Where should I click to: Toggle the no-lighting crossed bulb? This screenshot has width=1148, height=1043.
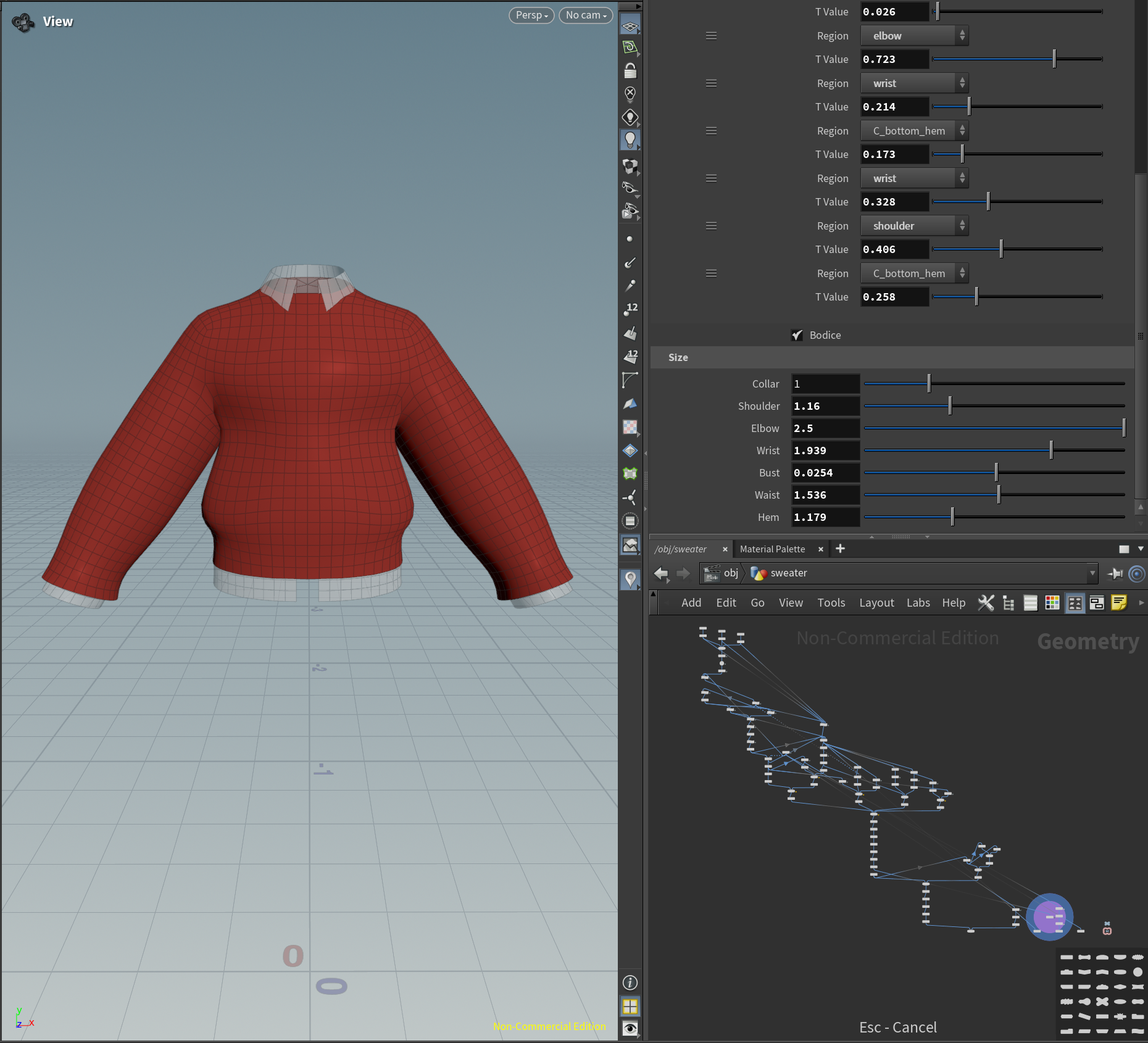pyautogui.click(x=630, y=94)
